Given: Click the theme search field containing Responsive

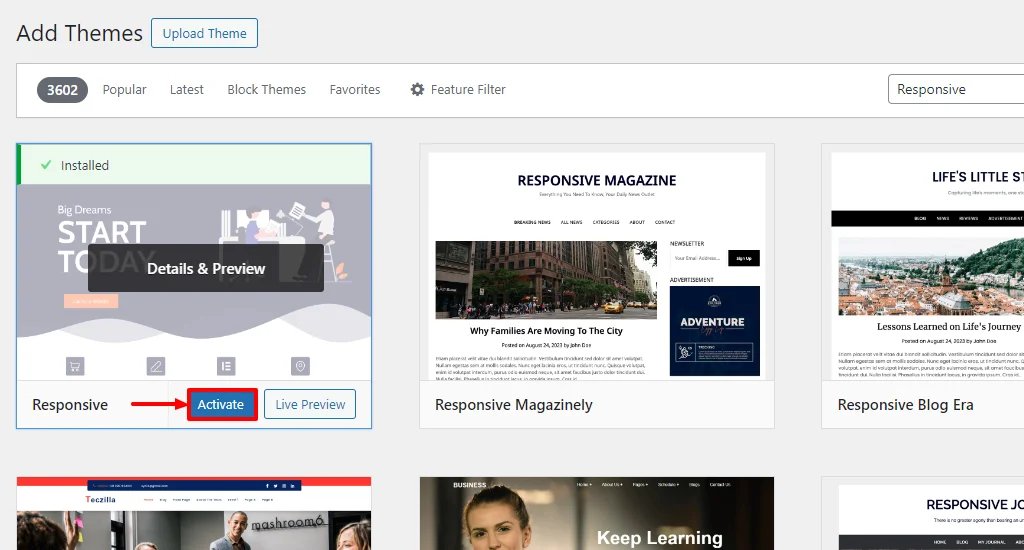Looking at the screenshot, I should [x=956, y=89].
